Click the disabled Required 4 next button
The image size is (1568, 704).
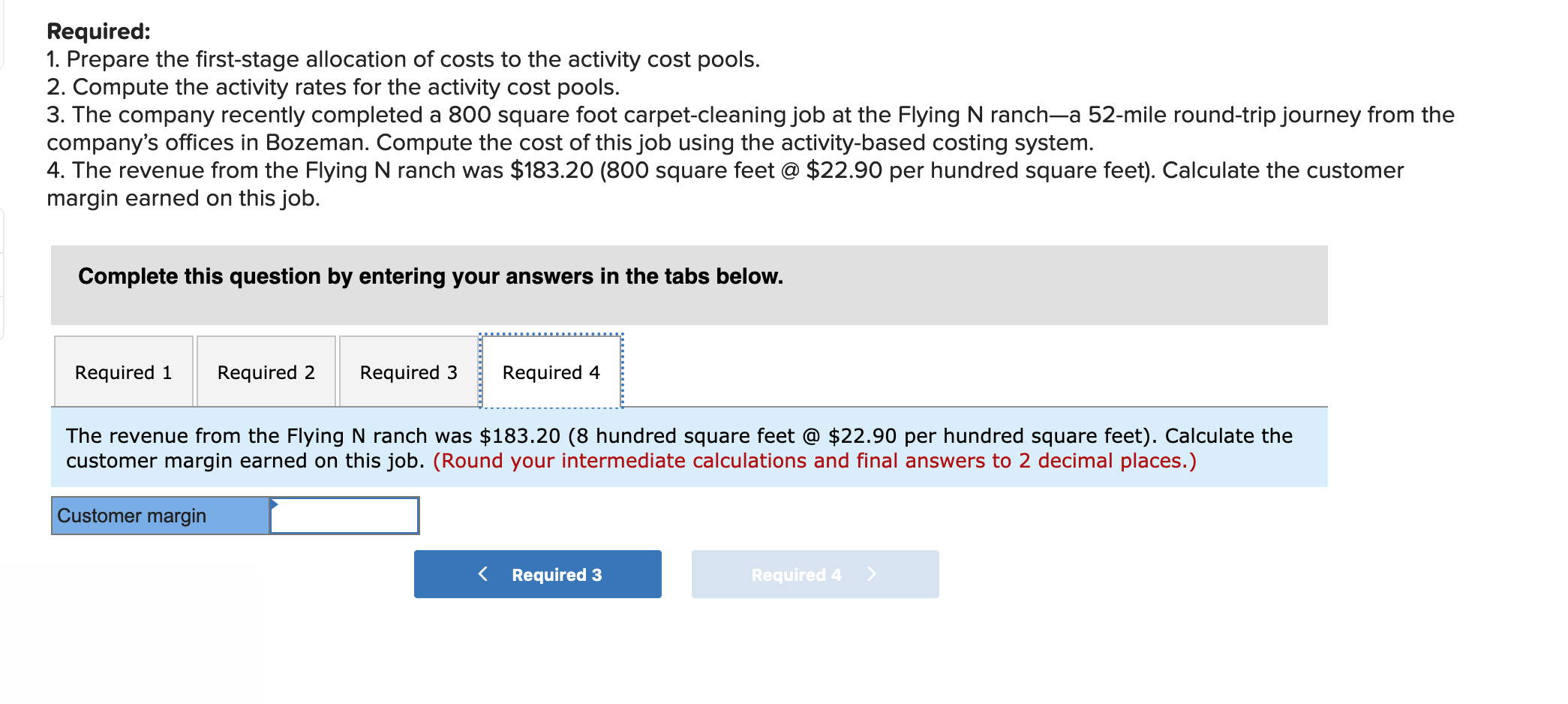tap(815, 574)
